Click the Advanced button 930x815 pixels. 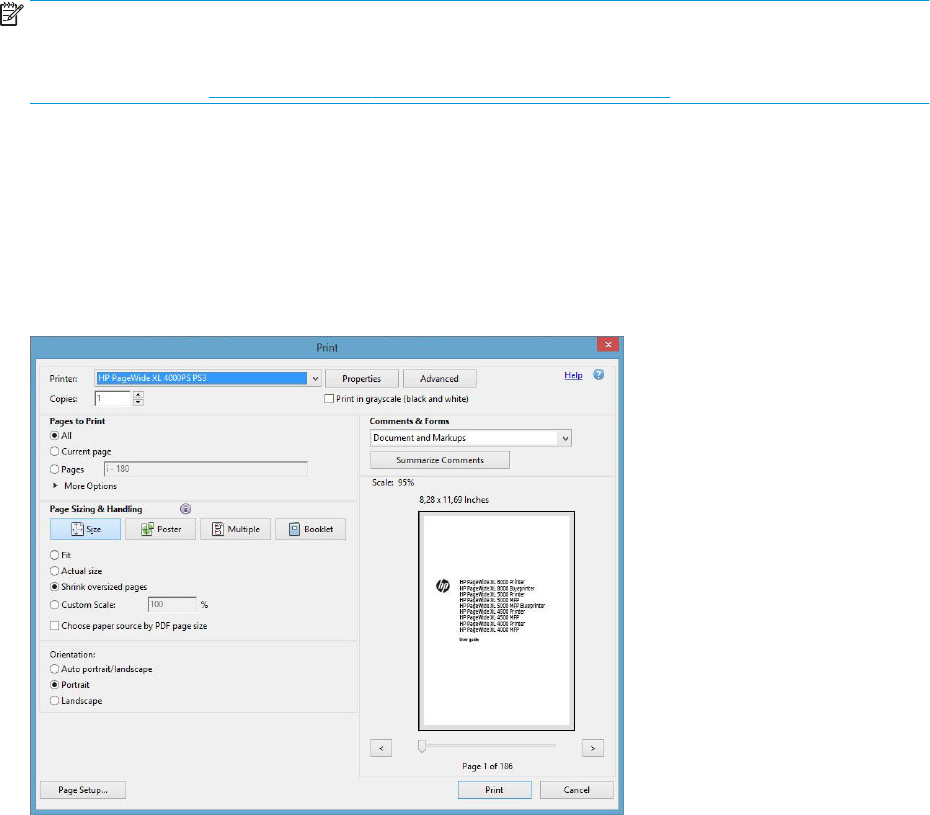click(x=439, y=379)
